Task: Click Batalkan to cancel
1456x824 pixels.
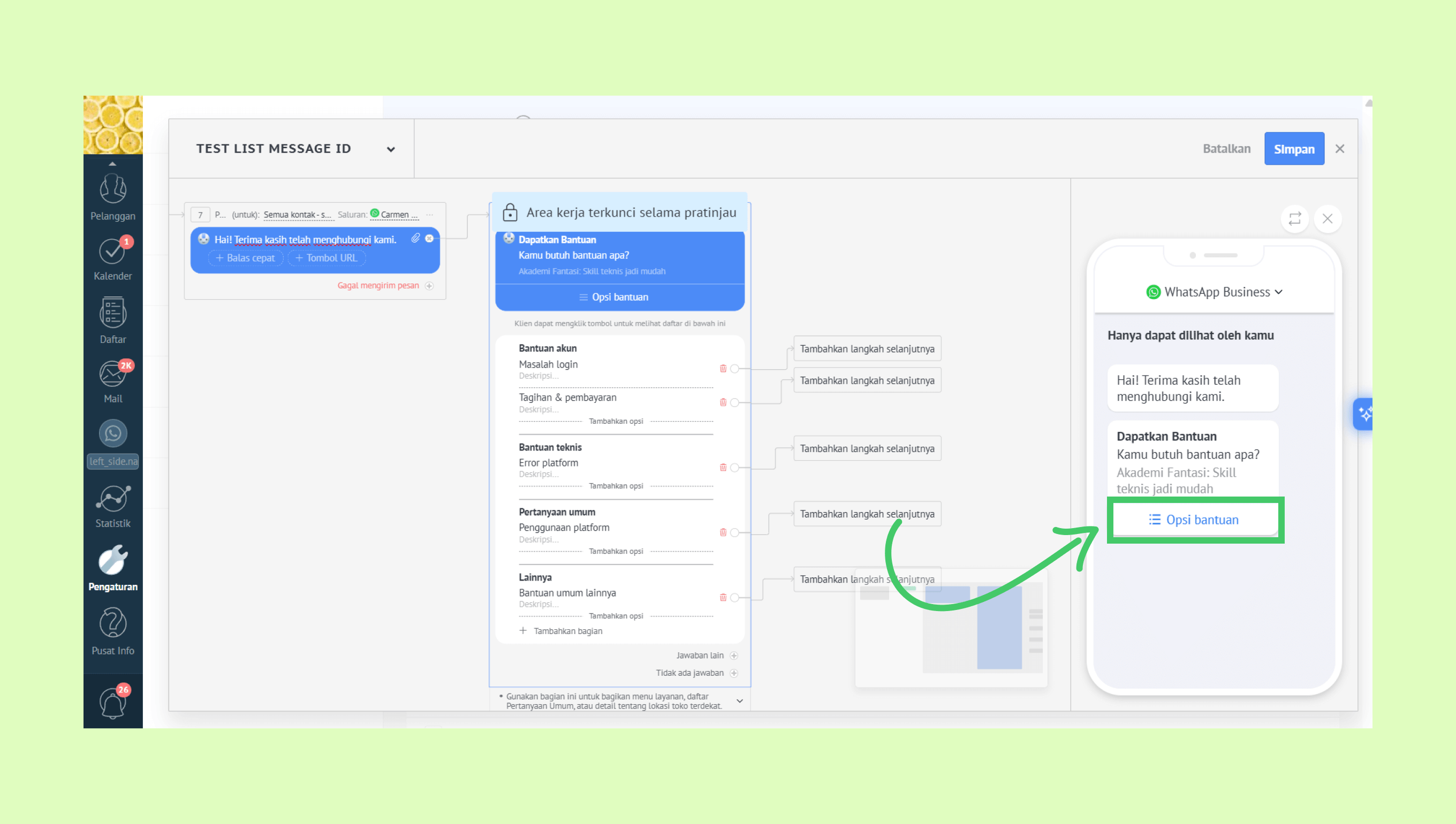Action: (x=1226, y=149)
